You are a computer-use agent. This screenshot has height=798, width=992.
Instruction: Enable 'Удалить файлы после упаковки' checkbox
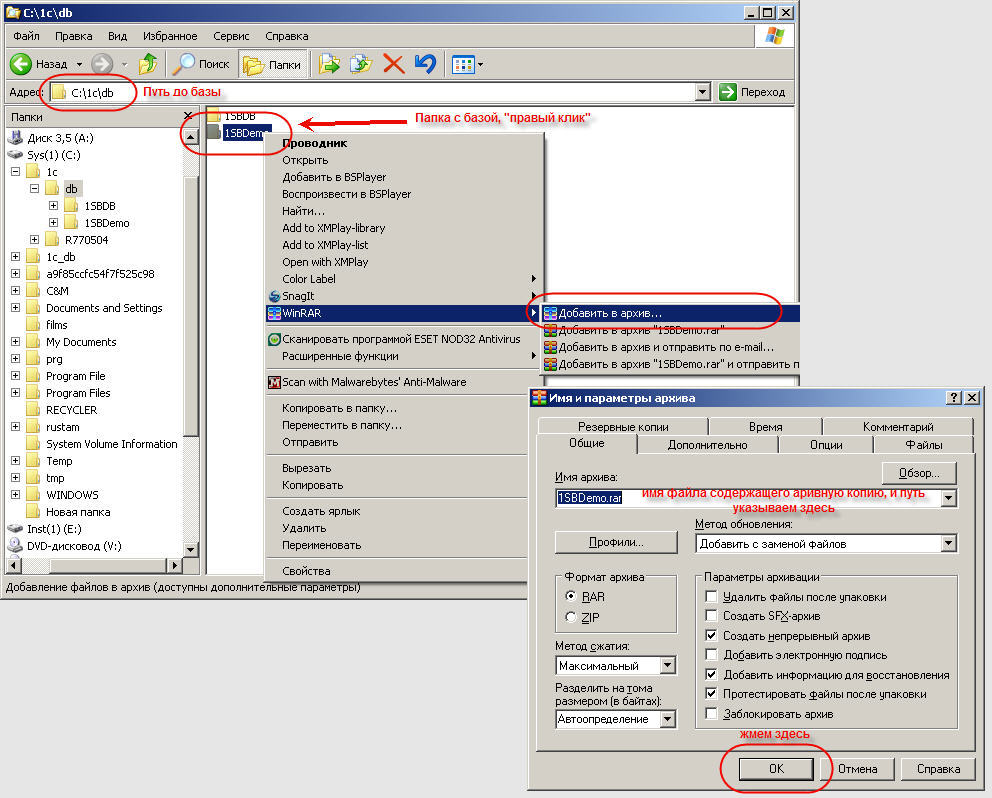click(x=711, y=597)
